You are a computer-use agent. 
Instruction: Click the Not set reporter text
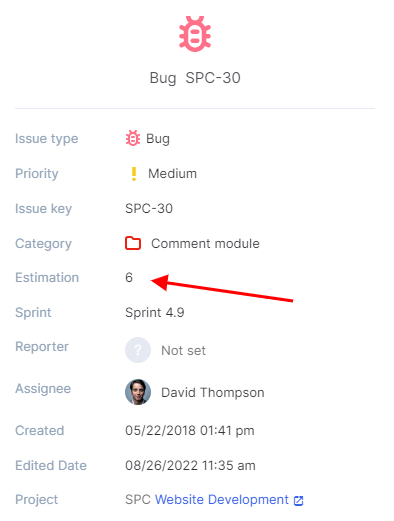point(183,351)
